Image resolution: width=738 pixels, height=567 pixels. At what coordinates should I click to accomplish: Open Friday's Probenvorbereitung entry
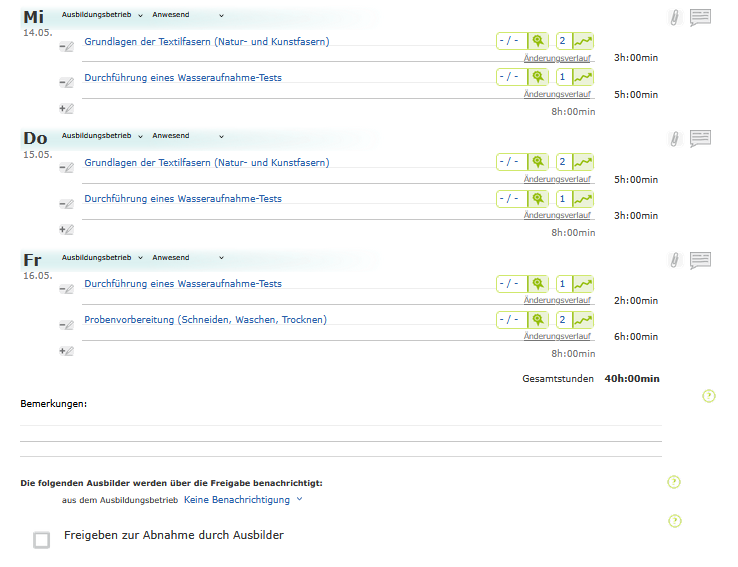pos(205,319)
